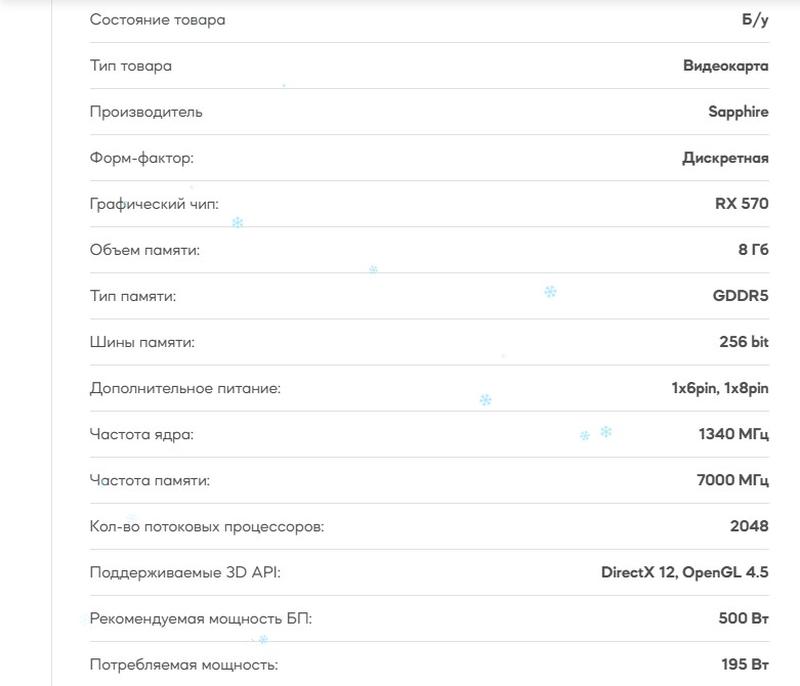Click the '2048' stream processors value

[749, 526]
